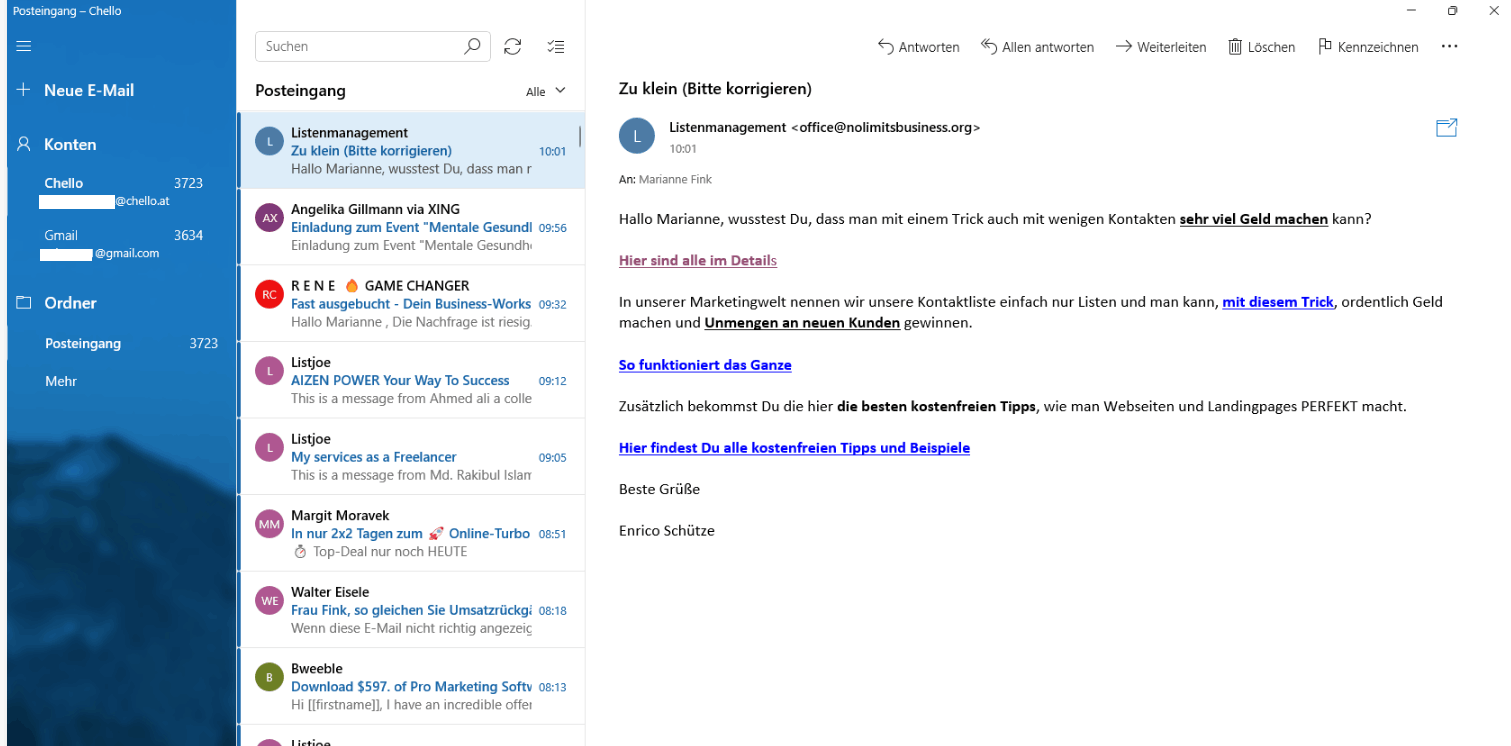Image resolution: width=1511 pixels, height=746 pixels.
Task: Click the MM avatar of Margit Moravek
Action: tap(269, 524)
